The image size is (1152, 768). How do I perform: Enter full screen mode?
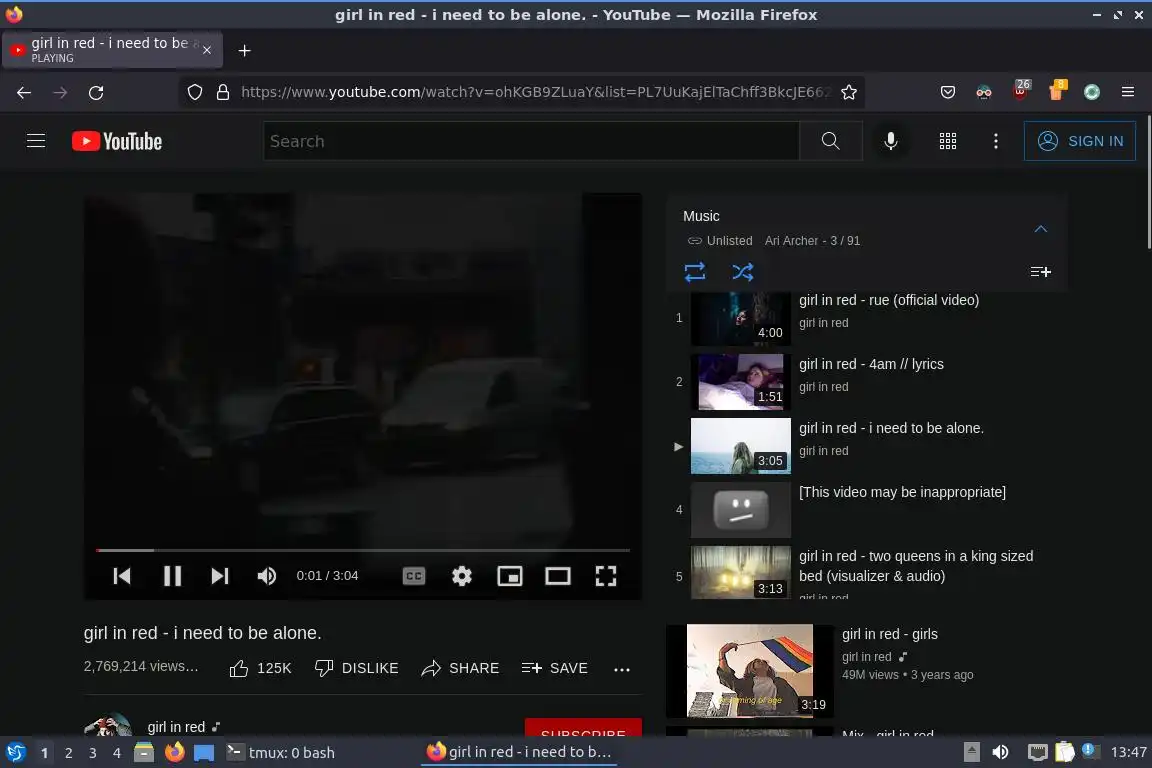(x=605, y=576)
